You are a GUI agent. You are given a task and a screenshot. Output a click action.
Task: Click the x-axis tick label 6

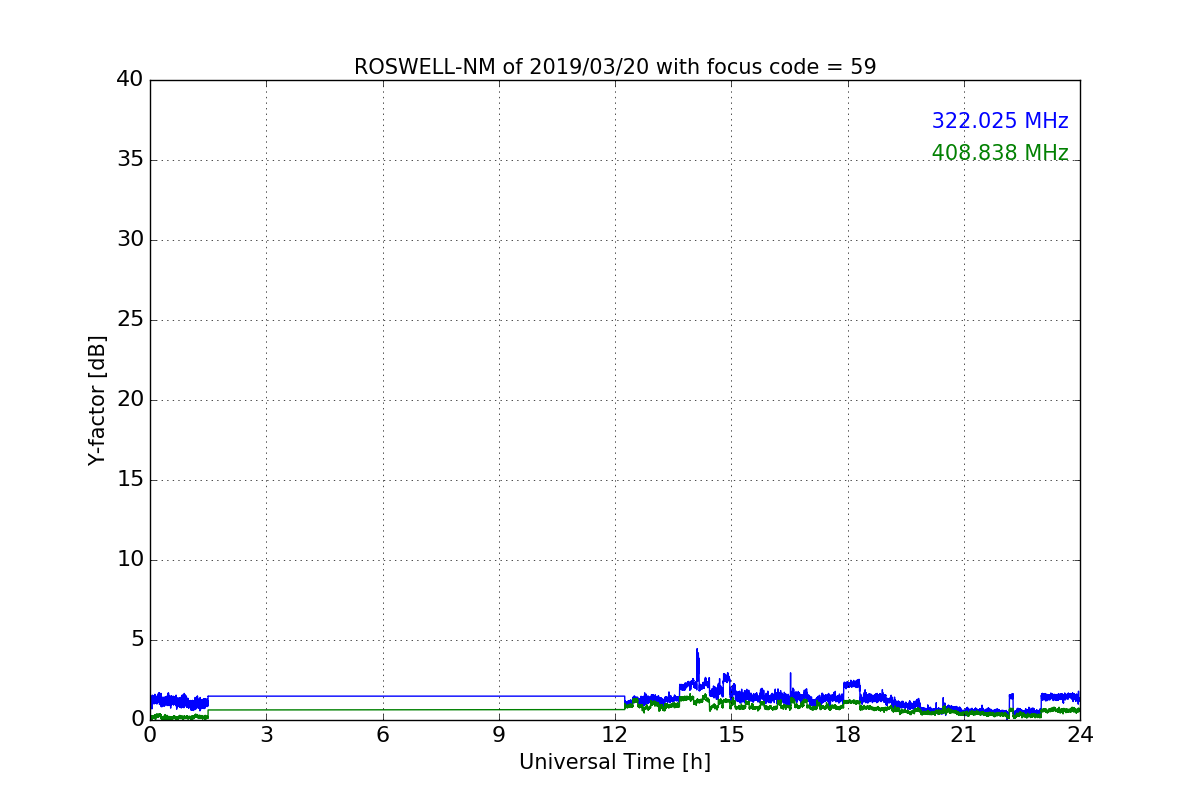click(382, 735)
